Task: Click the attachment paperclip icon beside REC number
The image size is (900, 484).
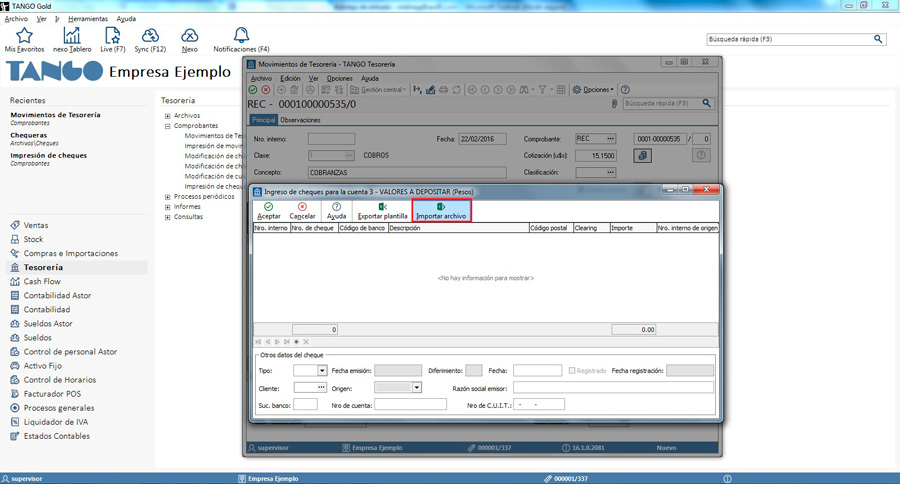Action: click(x=614, y=103)
